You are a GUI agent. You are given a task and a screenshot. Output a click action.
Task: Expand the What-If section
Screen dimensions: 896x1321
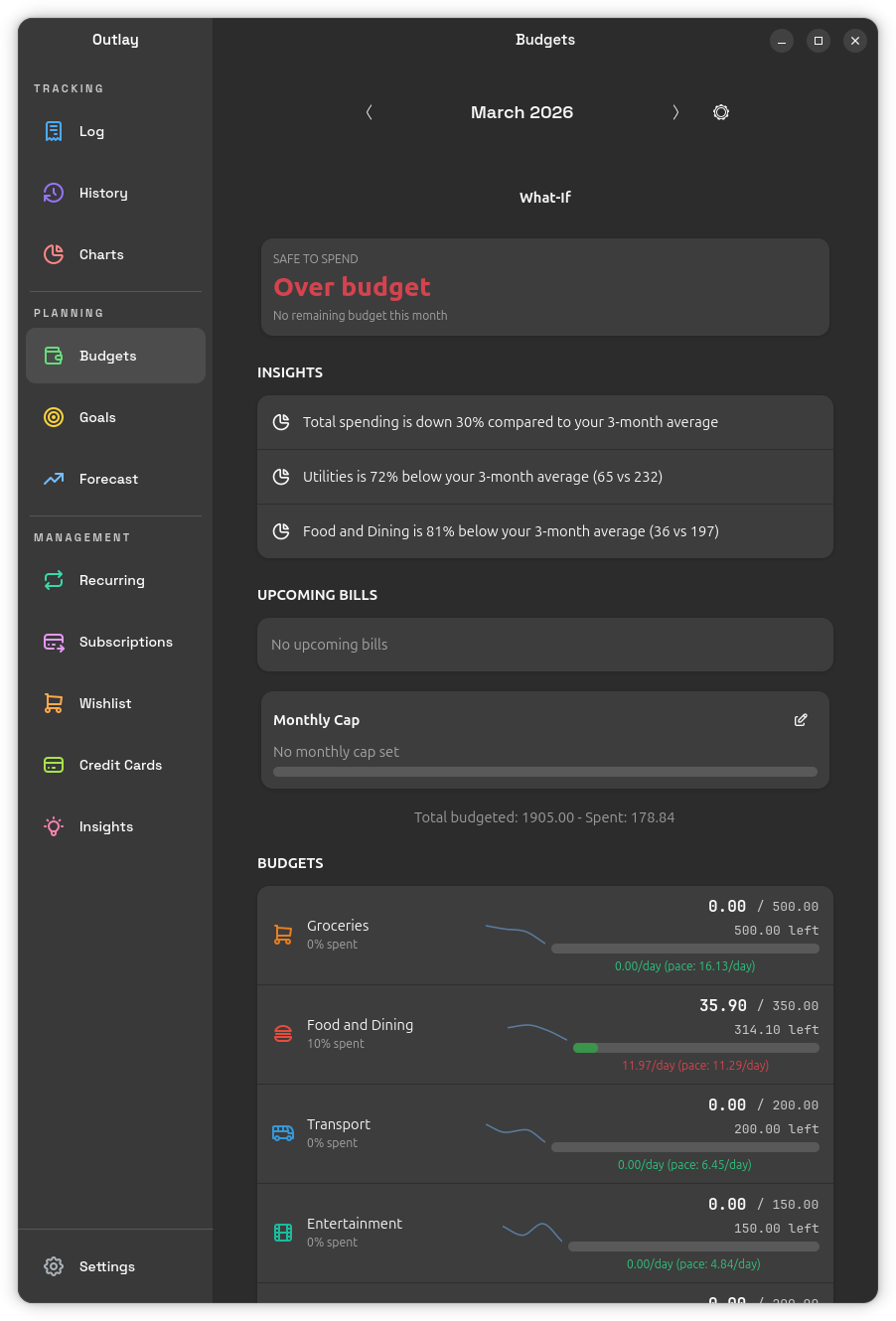point(544,198)
